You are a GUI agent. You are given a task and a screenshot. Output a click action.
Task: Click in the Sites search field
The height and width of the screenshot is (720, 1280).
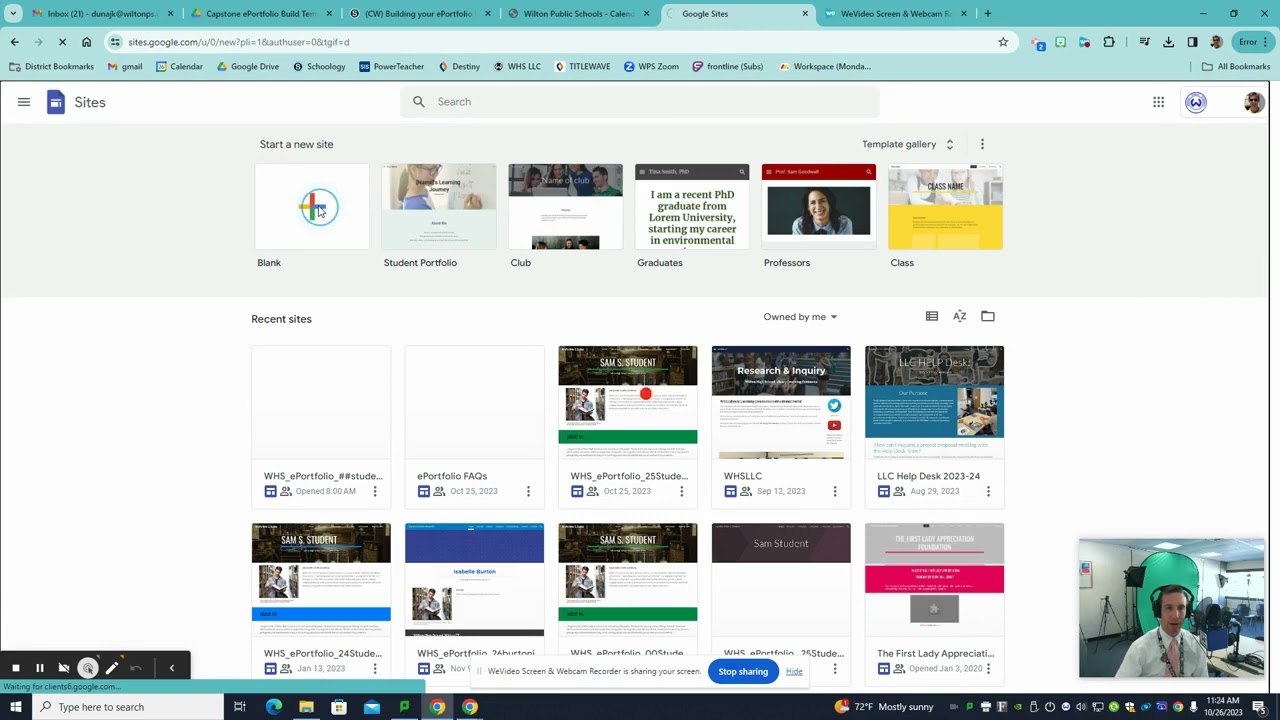[640, 102]
